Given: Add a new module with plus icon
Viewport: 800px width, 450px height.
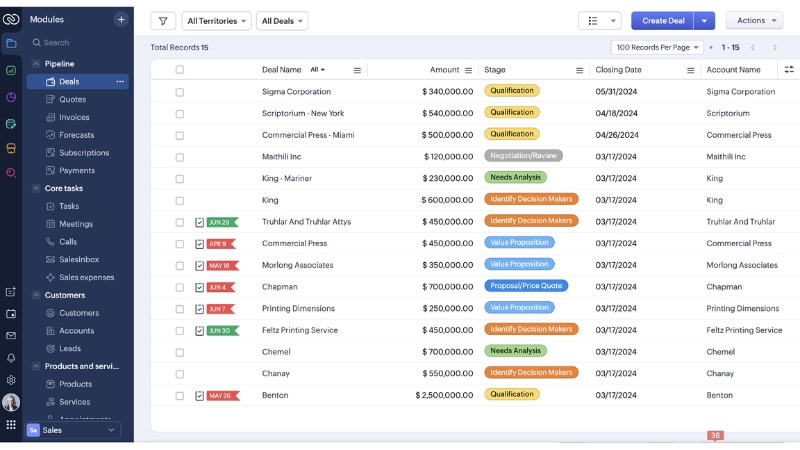Looking at the screenshot, I should (x=121, y=19).
